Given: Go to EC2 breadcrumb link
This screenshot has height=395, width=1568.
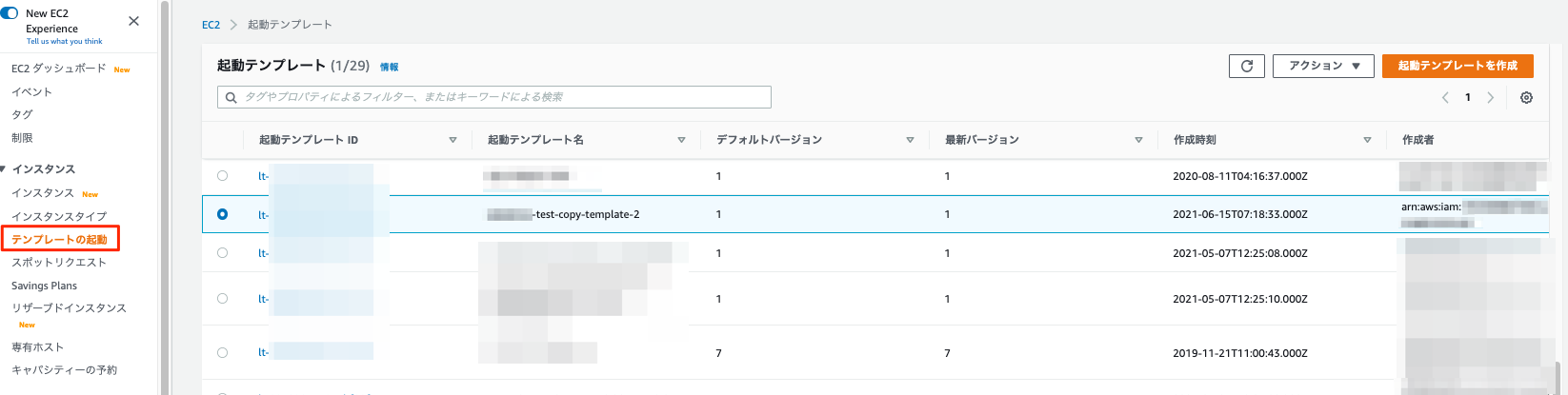Looking at the screenshot, I should tap(211, 25).
